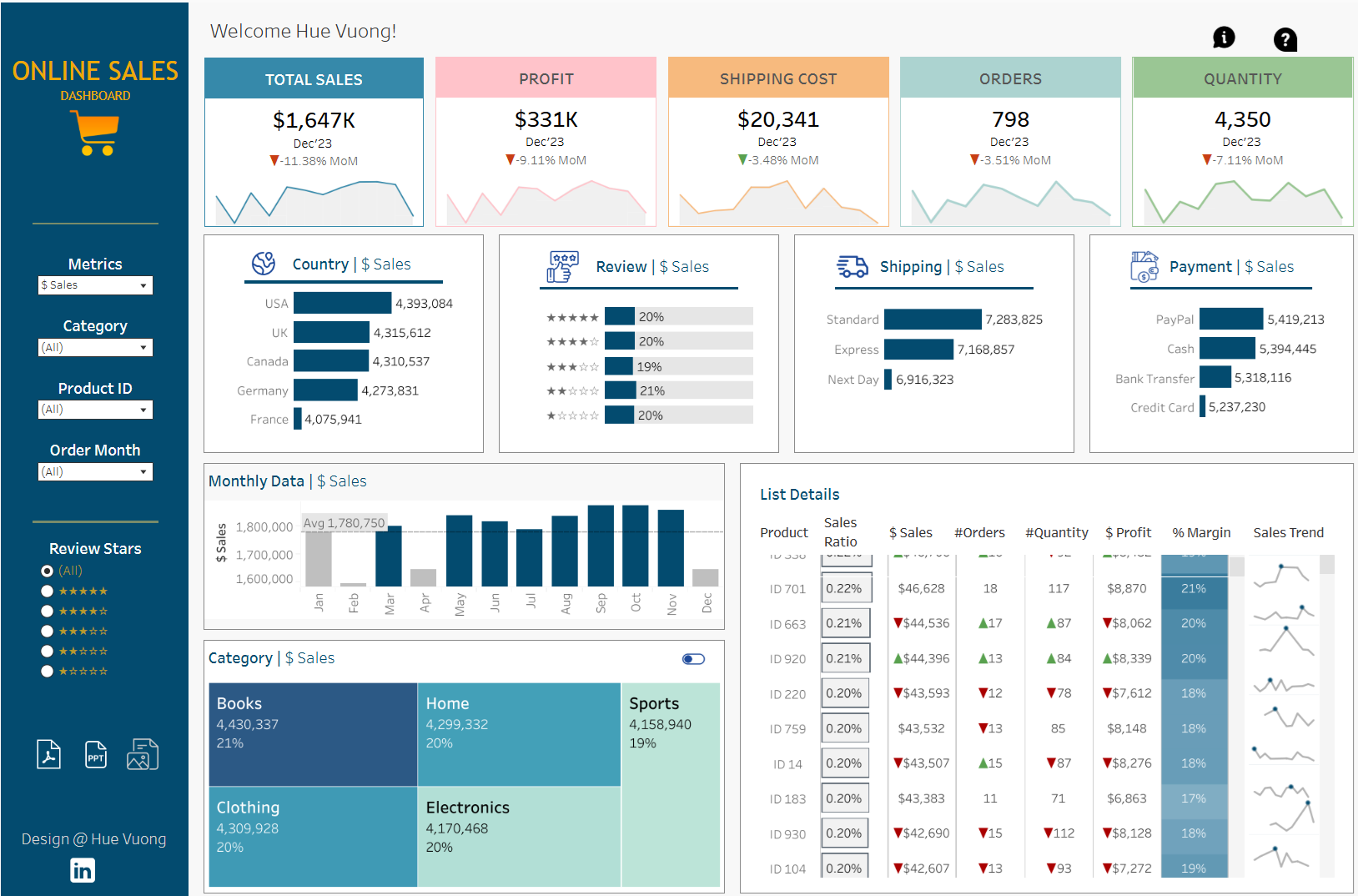1358x896 pixels.
Task: Select the three-star review radio button
Action: point(48,631)
